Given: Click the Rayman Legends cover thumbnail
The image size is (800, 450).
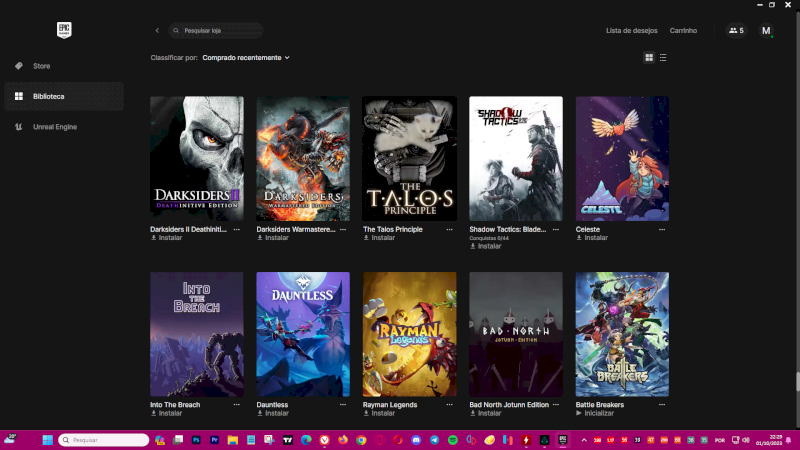Looking at the screenshot, I should 409,334.
